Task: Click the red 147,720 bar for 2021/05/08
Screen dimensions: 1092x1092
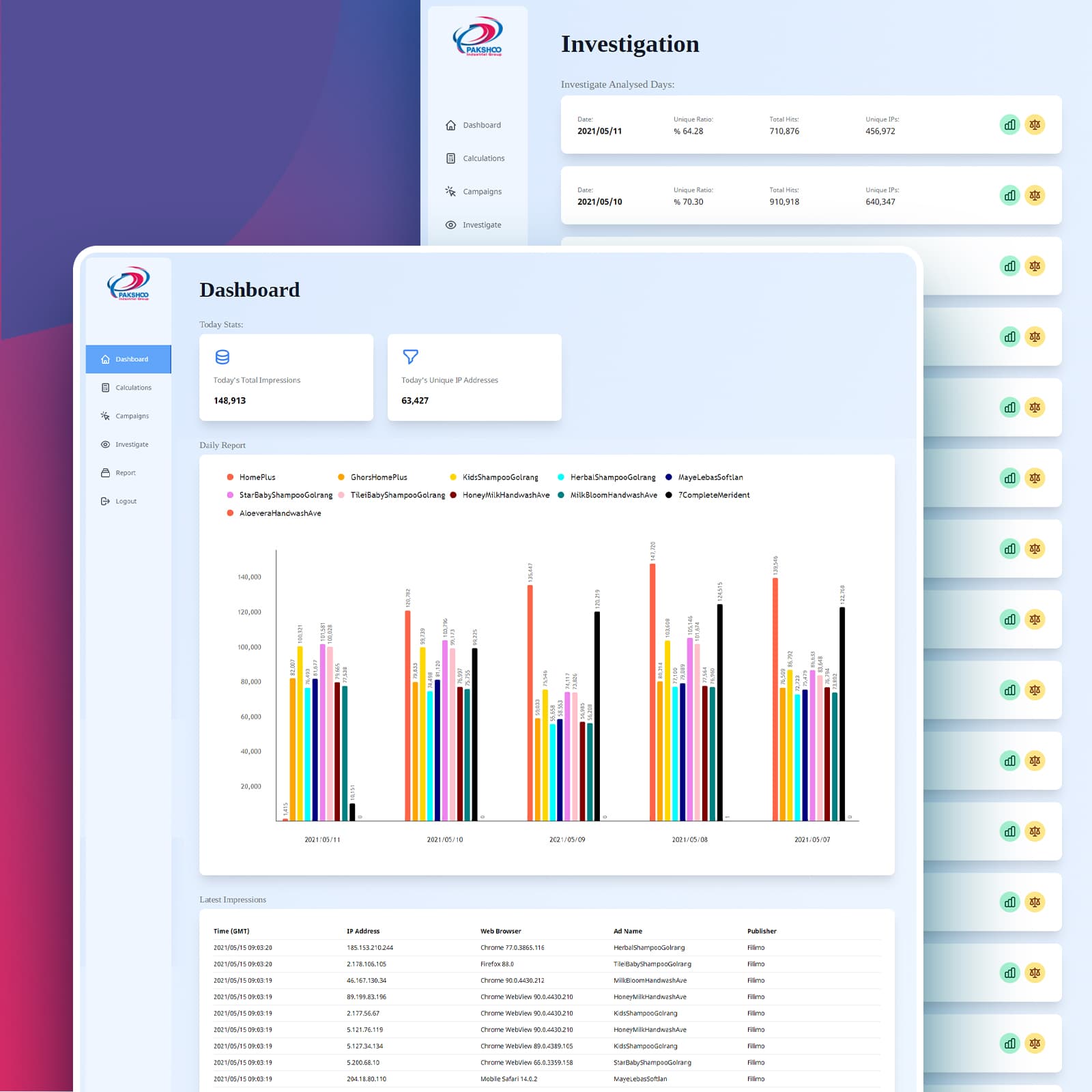Action: click(652, 692)
